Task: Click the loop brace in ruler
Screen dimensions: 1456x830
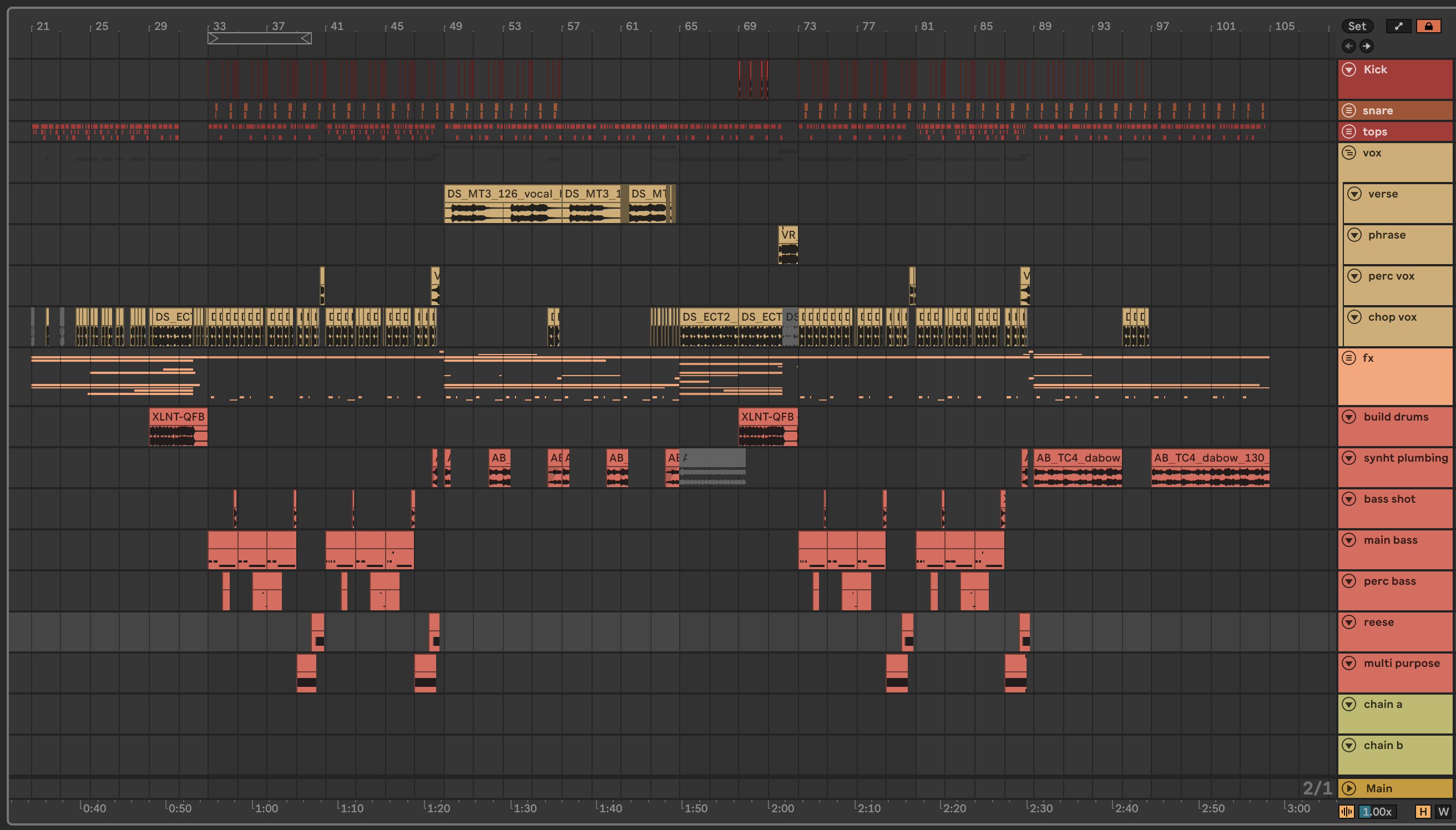Action: [x=259, y=38]
